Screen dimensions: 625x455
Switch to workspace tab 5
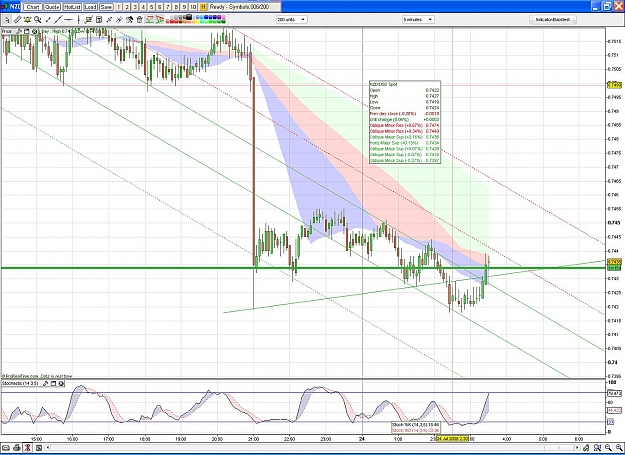151,7
